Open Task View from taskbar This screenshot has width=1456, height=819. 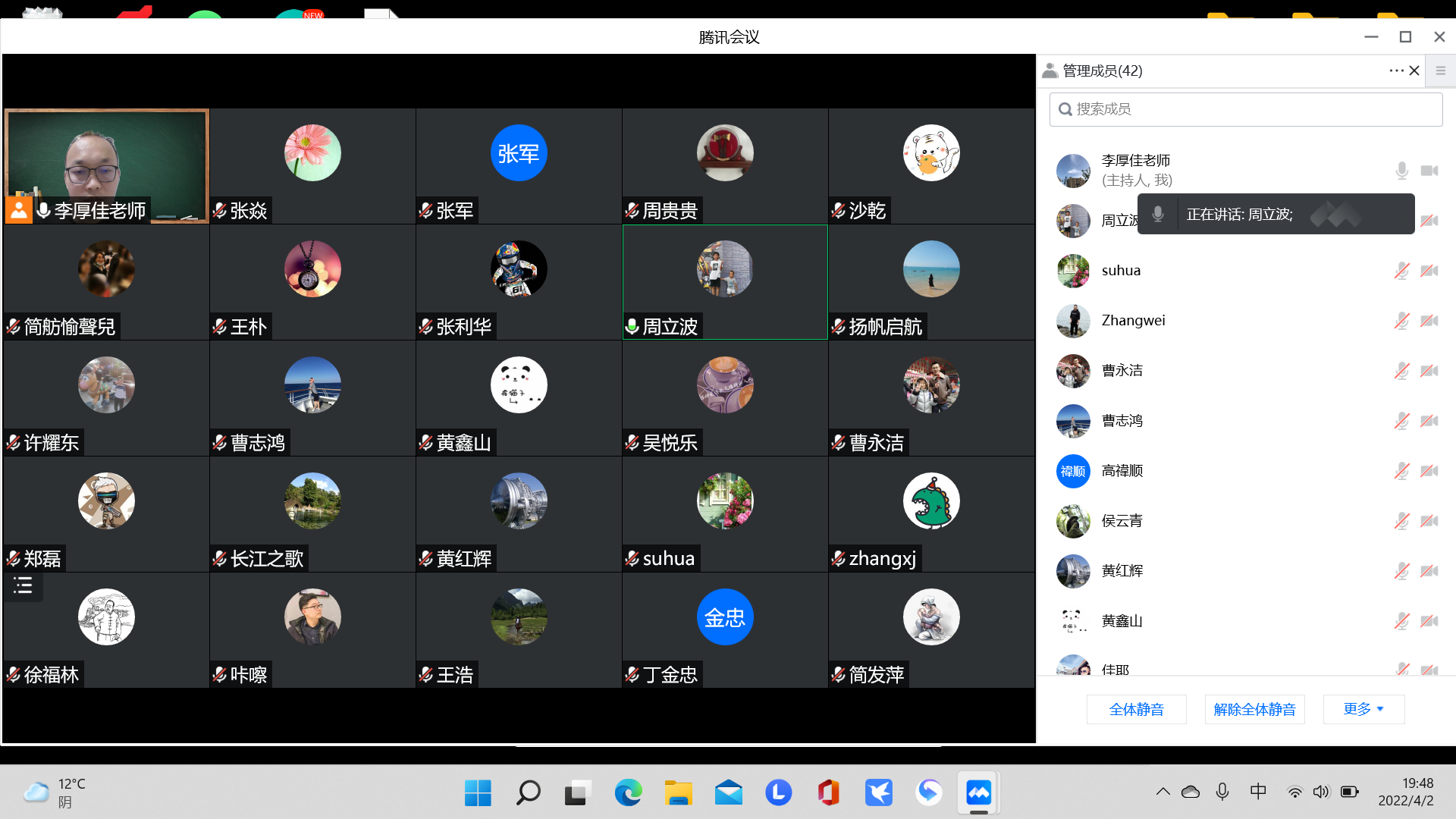(578, 793)
